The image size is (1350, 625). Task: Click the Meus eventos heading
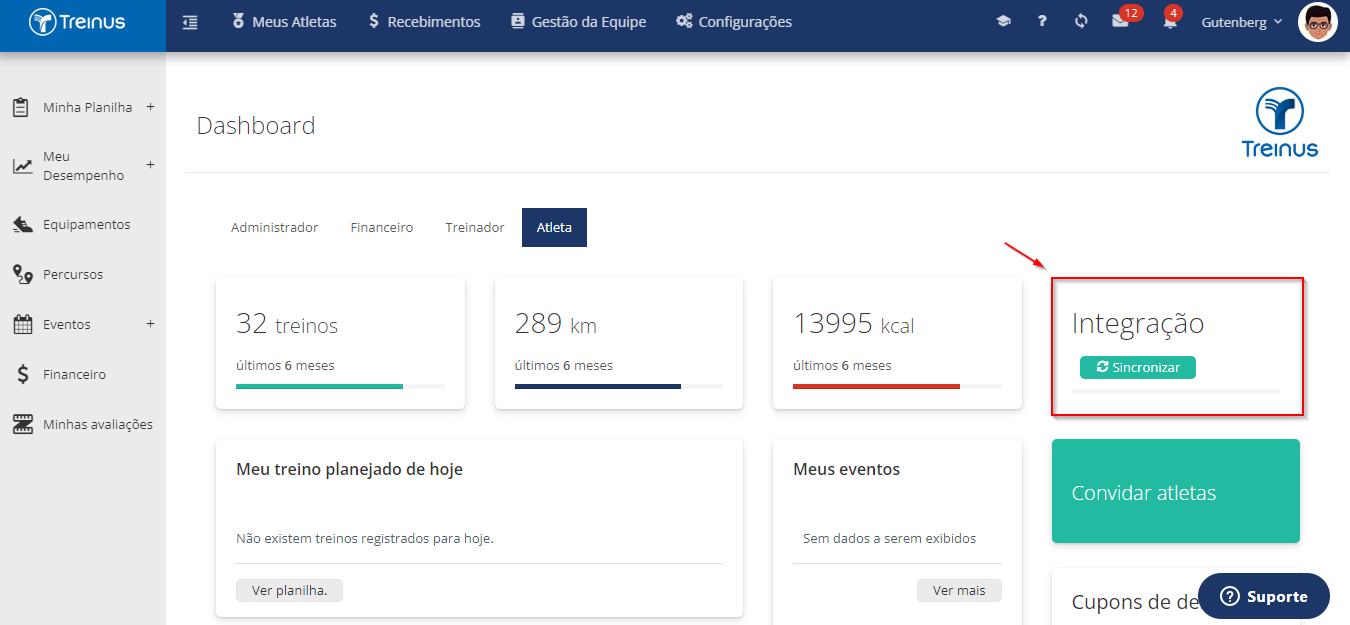(x=846, y=469)
